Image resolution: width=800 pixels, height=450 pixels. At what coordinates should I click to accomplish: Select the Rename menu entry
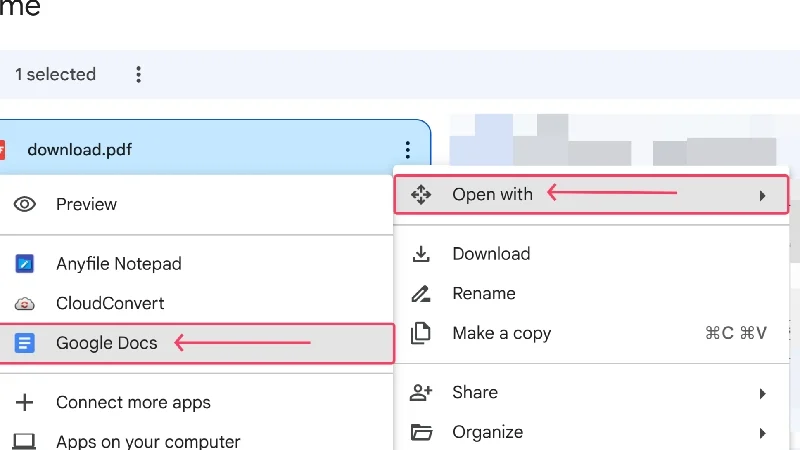coord(484,294)
